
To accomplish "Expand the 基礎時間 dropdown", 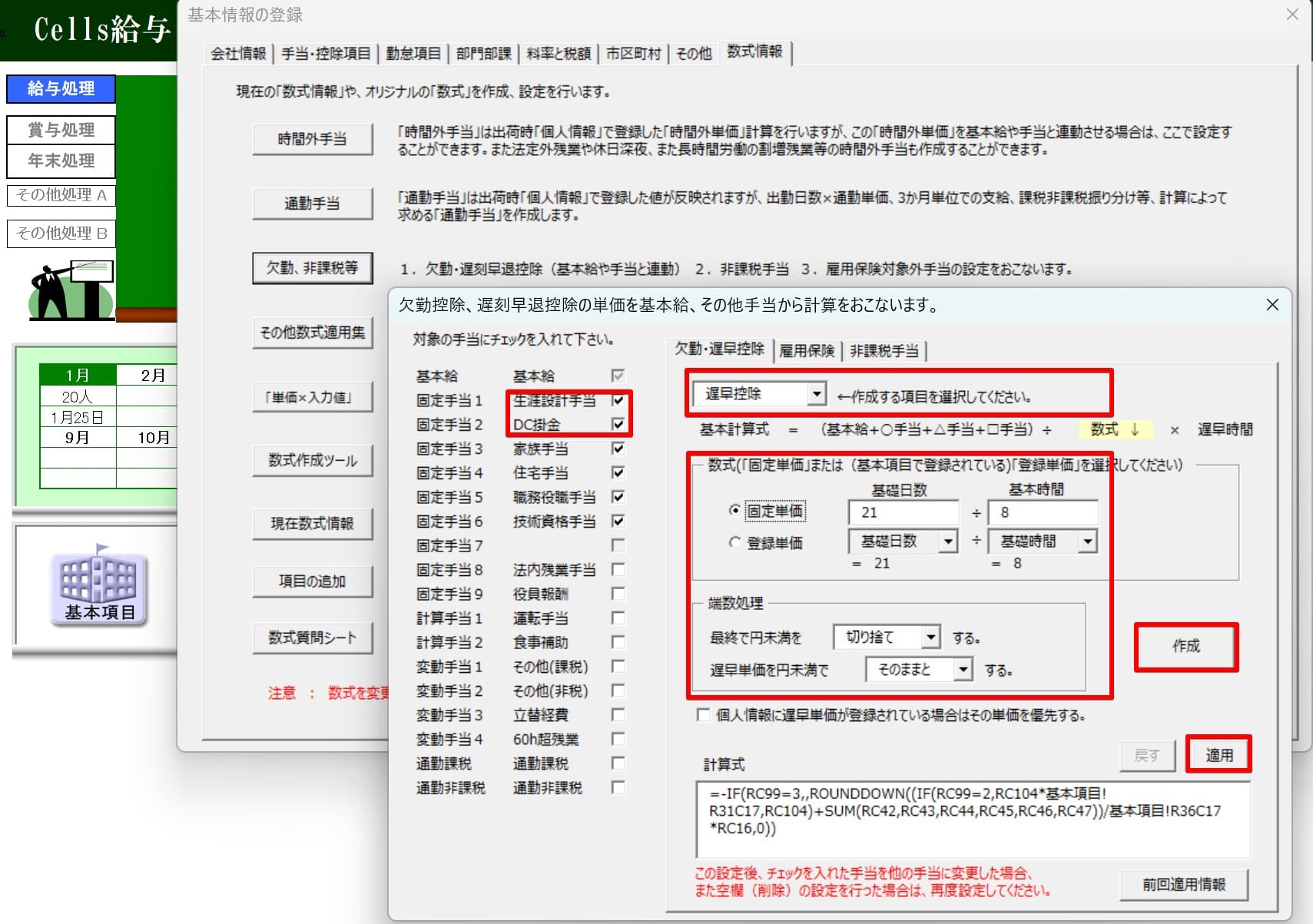I will coord(1086,541).
